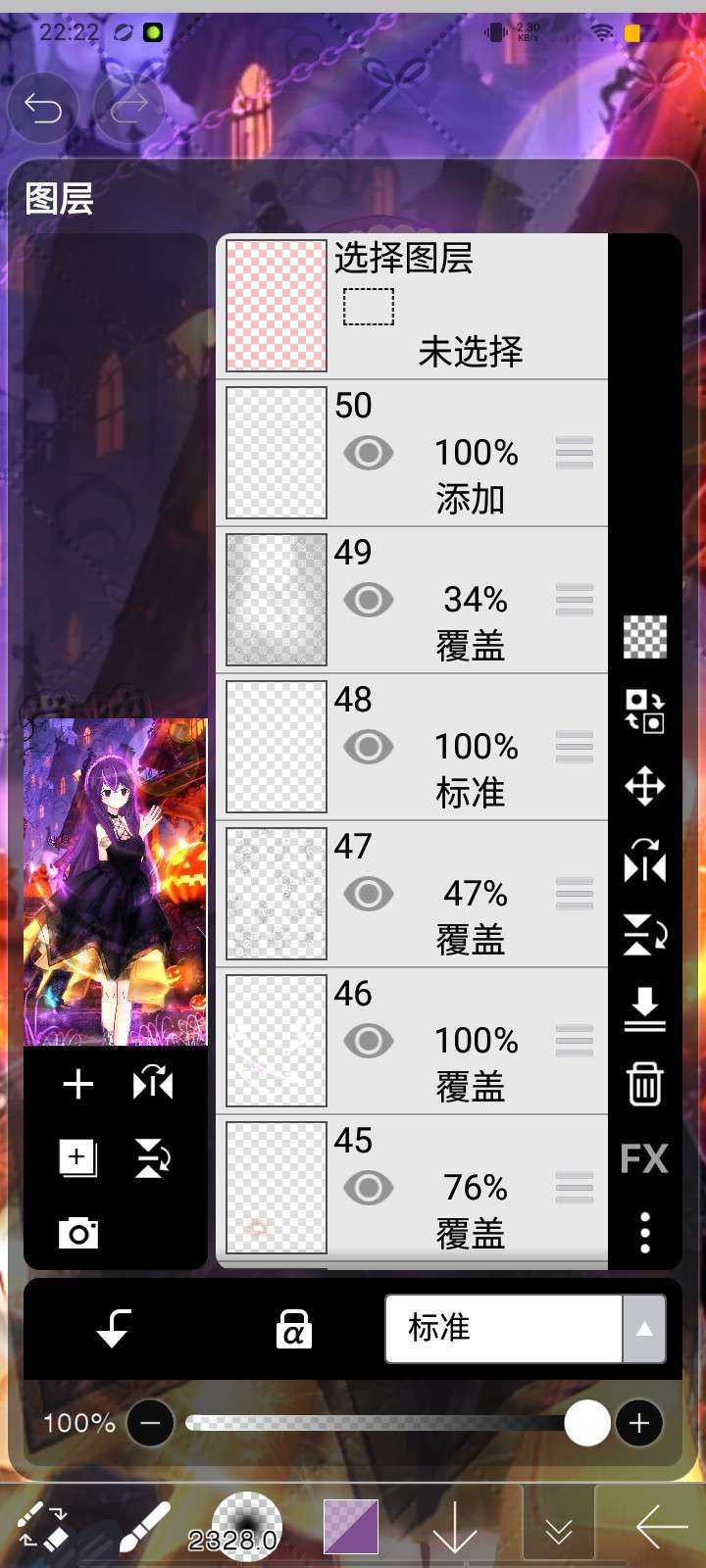Hide layer 48 with eye icon

[x=369, y=747]
